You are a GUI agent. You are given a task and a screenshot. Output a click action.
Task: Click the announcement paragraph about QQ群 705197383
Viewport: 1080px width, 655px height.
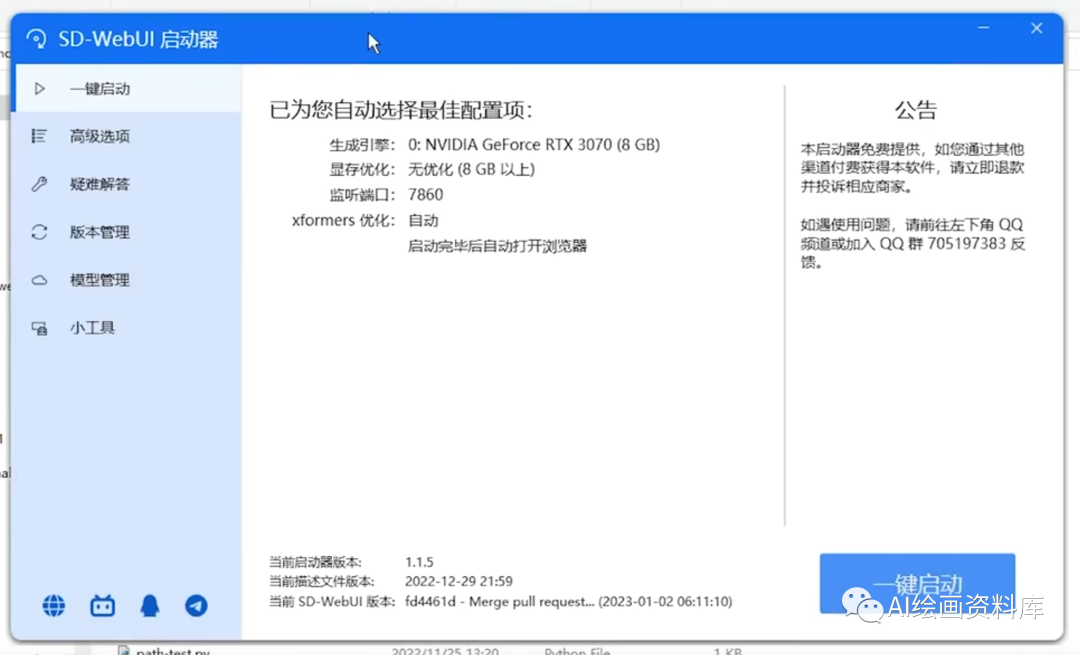[x=913, y=243]
